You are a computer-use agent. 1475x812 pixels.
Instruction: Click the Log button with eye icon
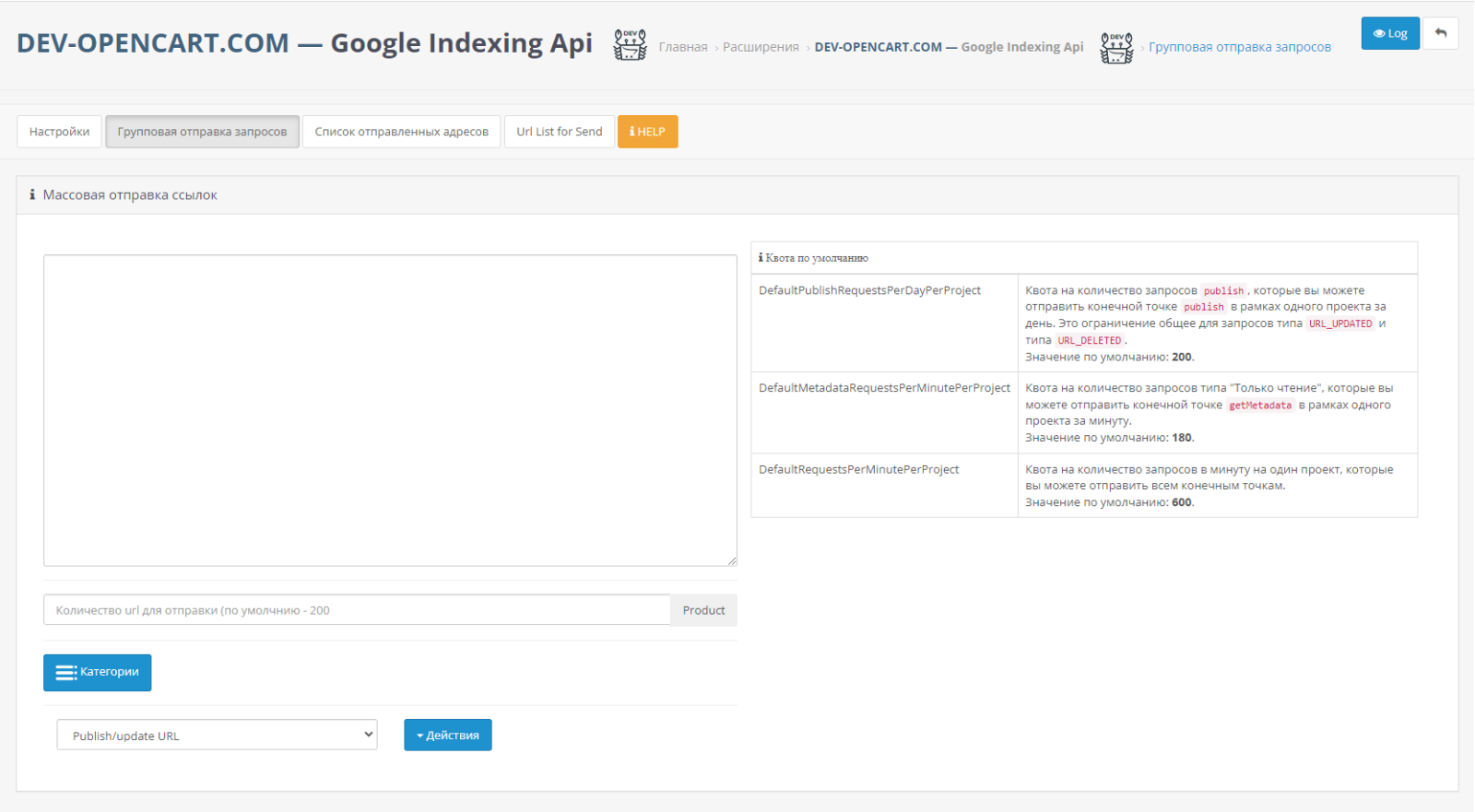[1390, 33]
